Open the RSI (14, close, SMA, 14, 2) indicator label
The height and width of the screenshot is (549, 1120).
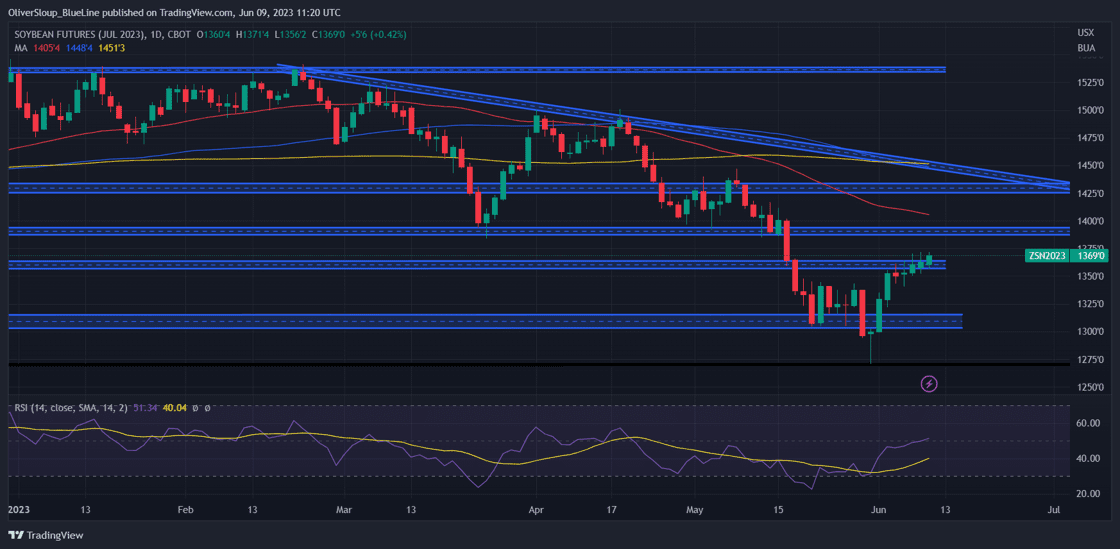click(69, 408)
